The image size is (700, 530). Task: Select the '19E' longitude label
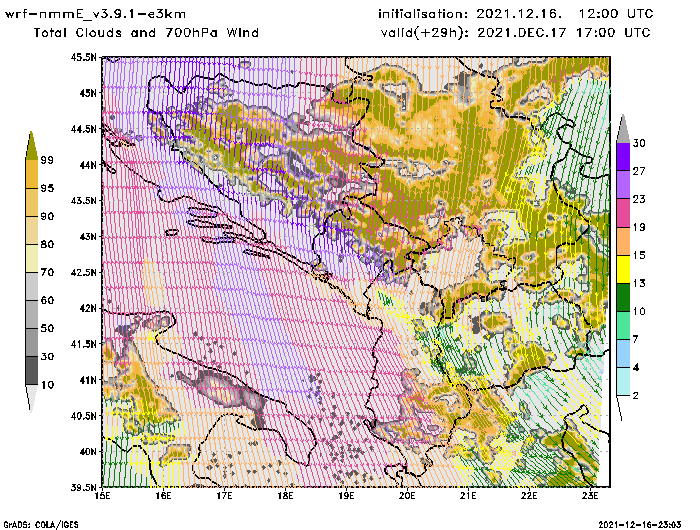(346, 496)
